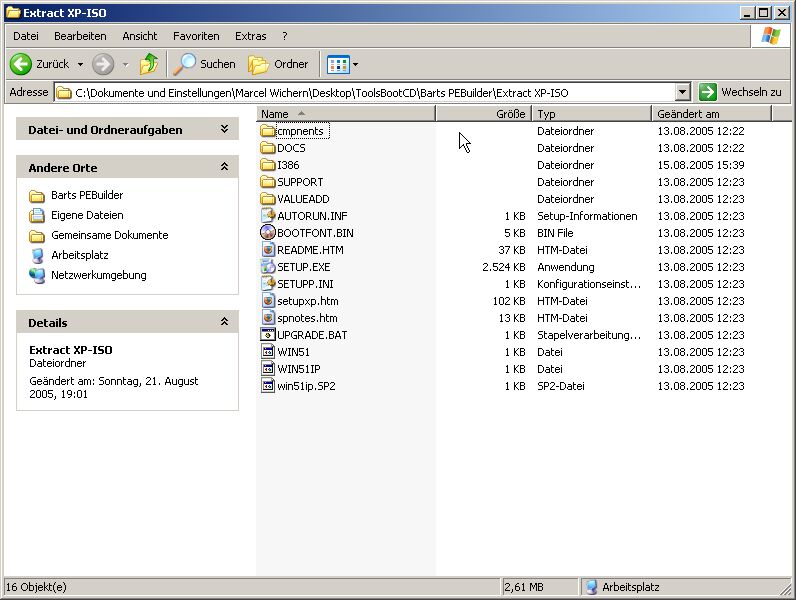
Task: Click the '15.08.2005 15:39' date
Action: pyautogui.click(x=701, y=165)
